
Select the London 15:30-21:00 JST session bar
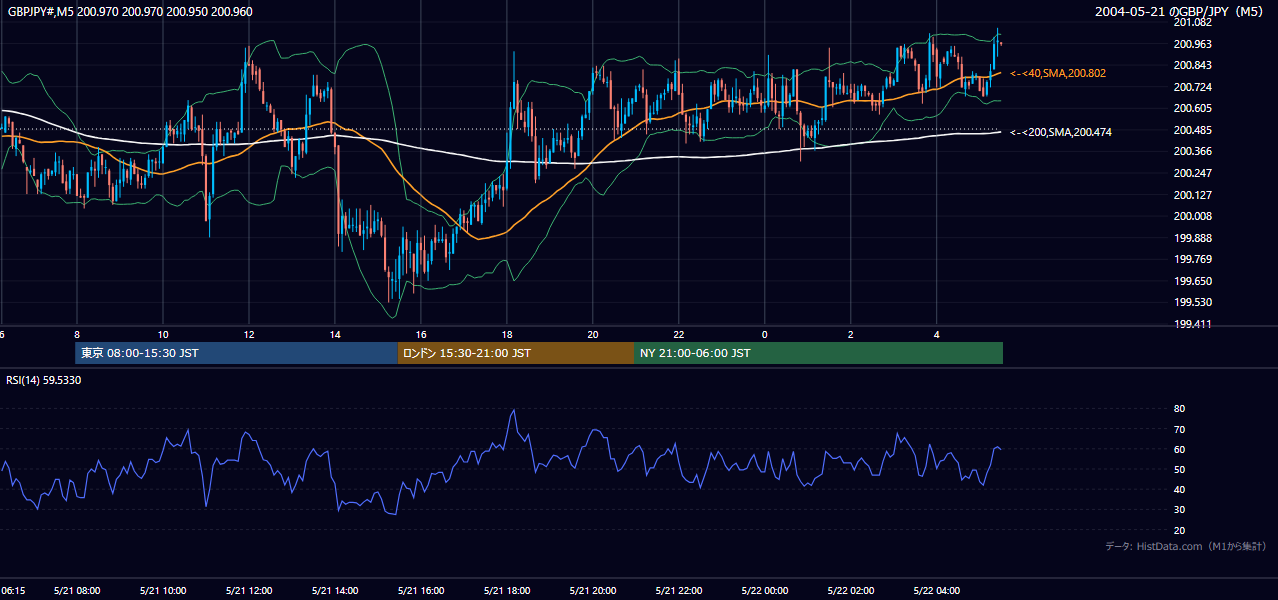tap(516, 353)
